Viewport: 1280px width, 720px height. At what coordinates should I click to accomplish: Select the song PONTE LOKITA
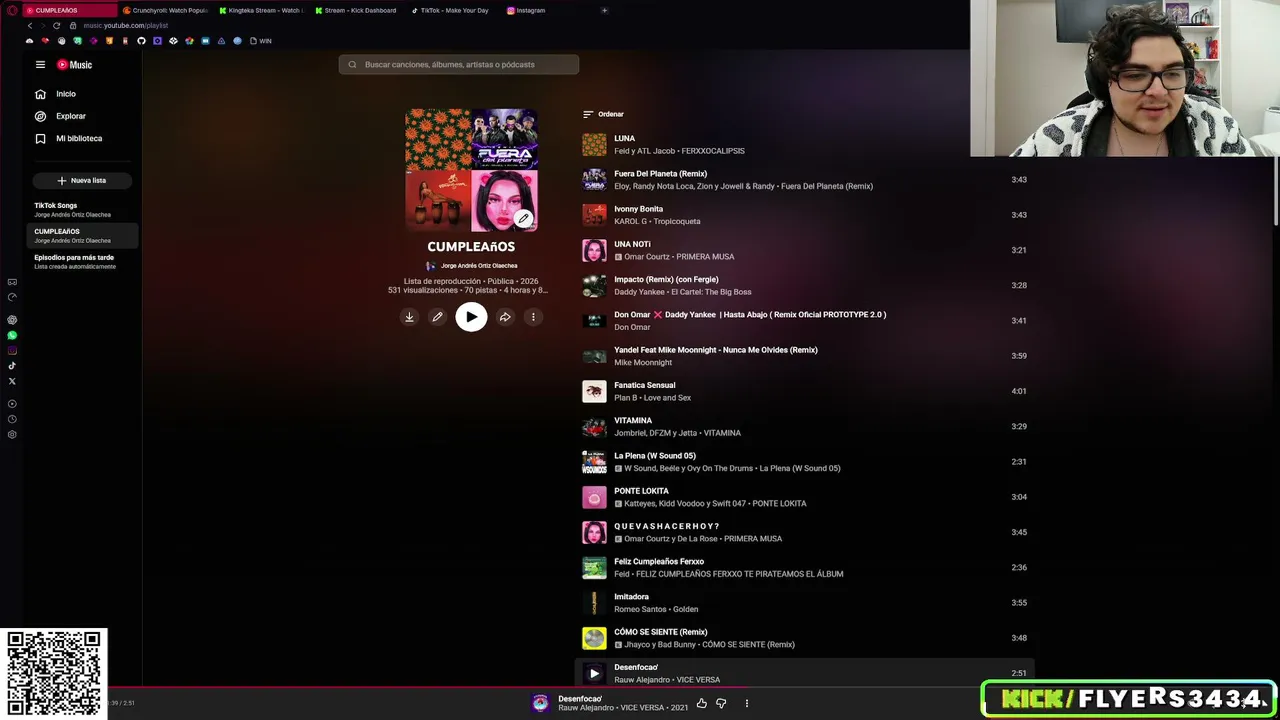click(641, 491)
